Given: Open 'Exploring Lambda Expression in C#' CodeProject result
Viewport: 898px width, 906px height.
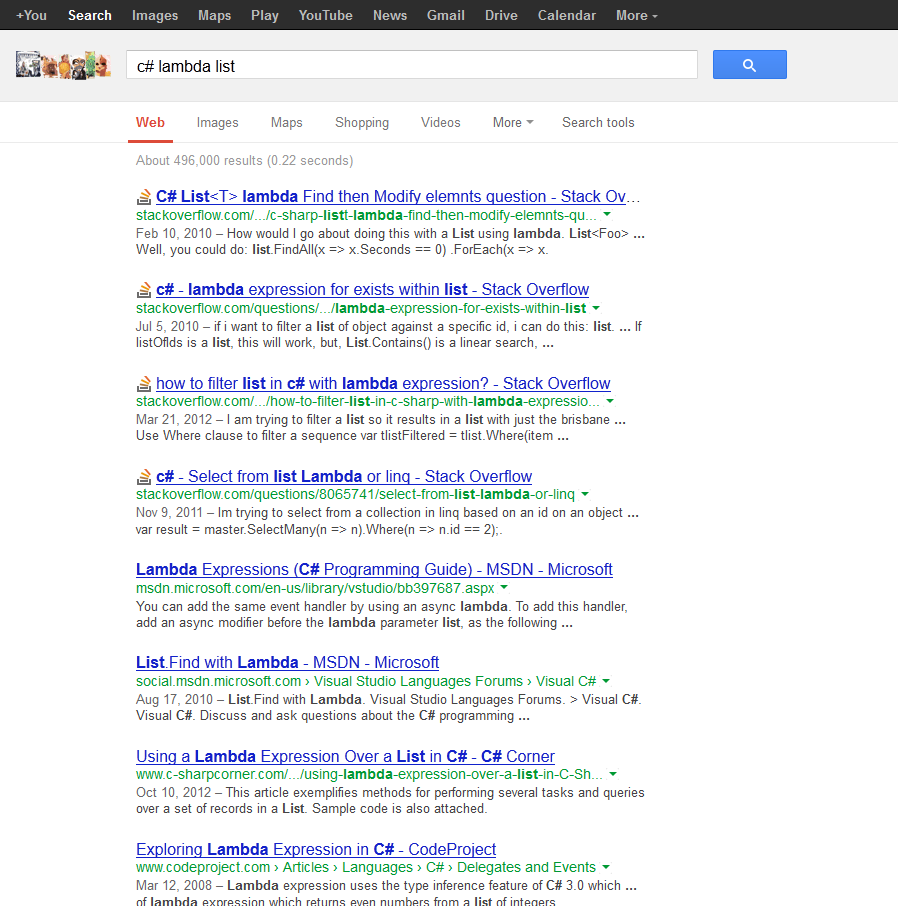Looking at the screenshot, I should [x=316, y=849].
